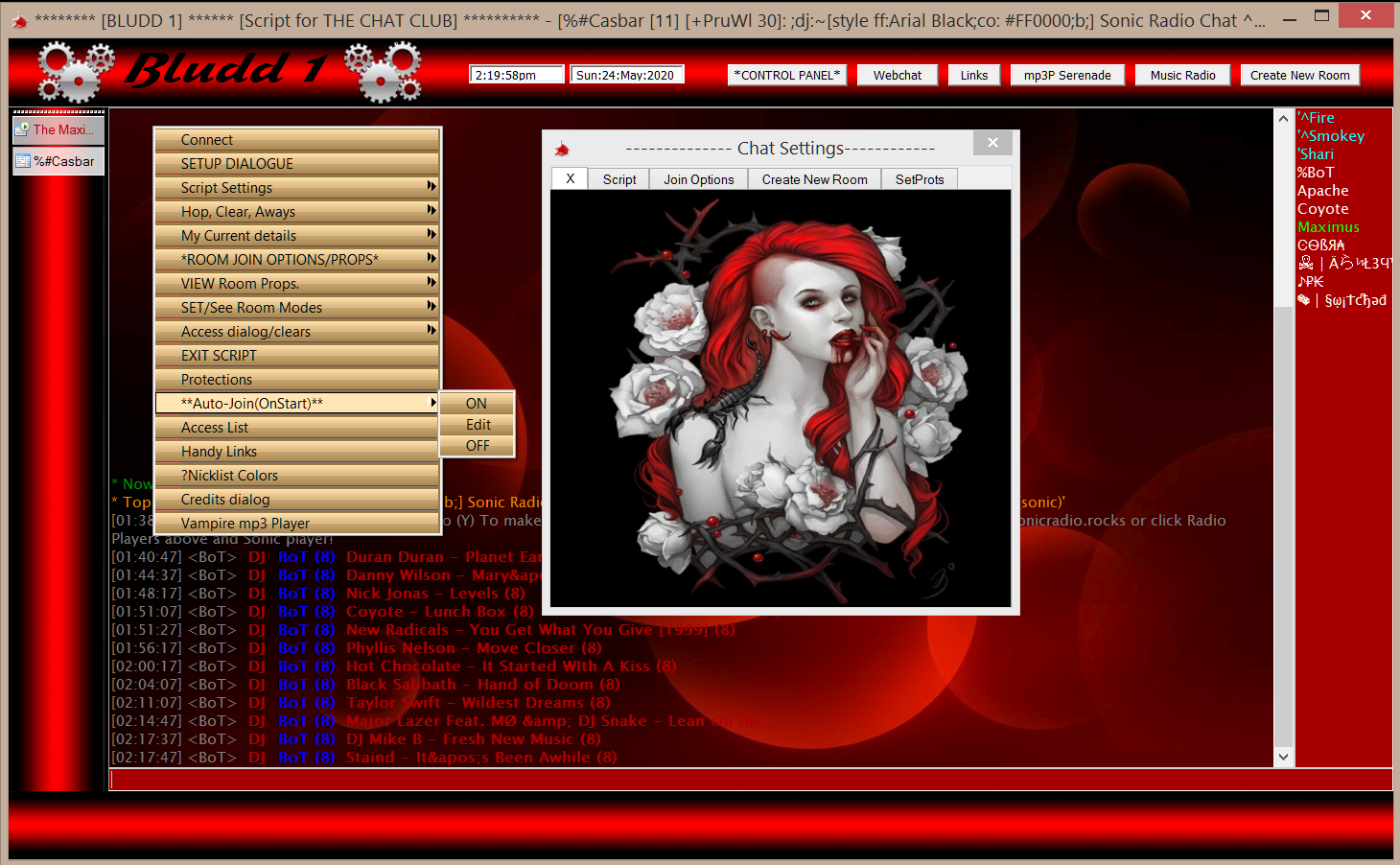This screenshot has height=865, width=1400.
Task: Click the Webchat button
Action: click(898, 75)
